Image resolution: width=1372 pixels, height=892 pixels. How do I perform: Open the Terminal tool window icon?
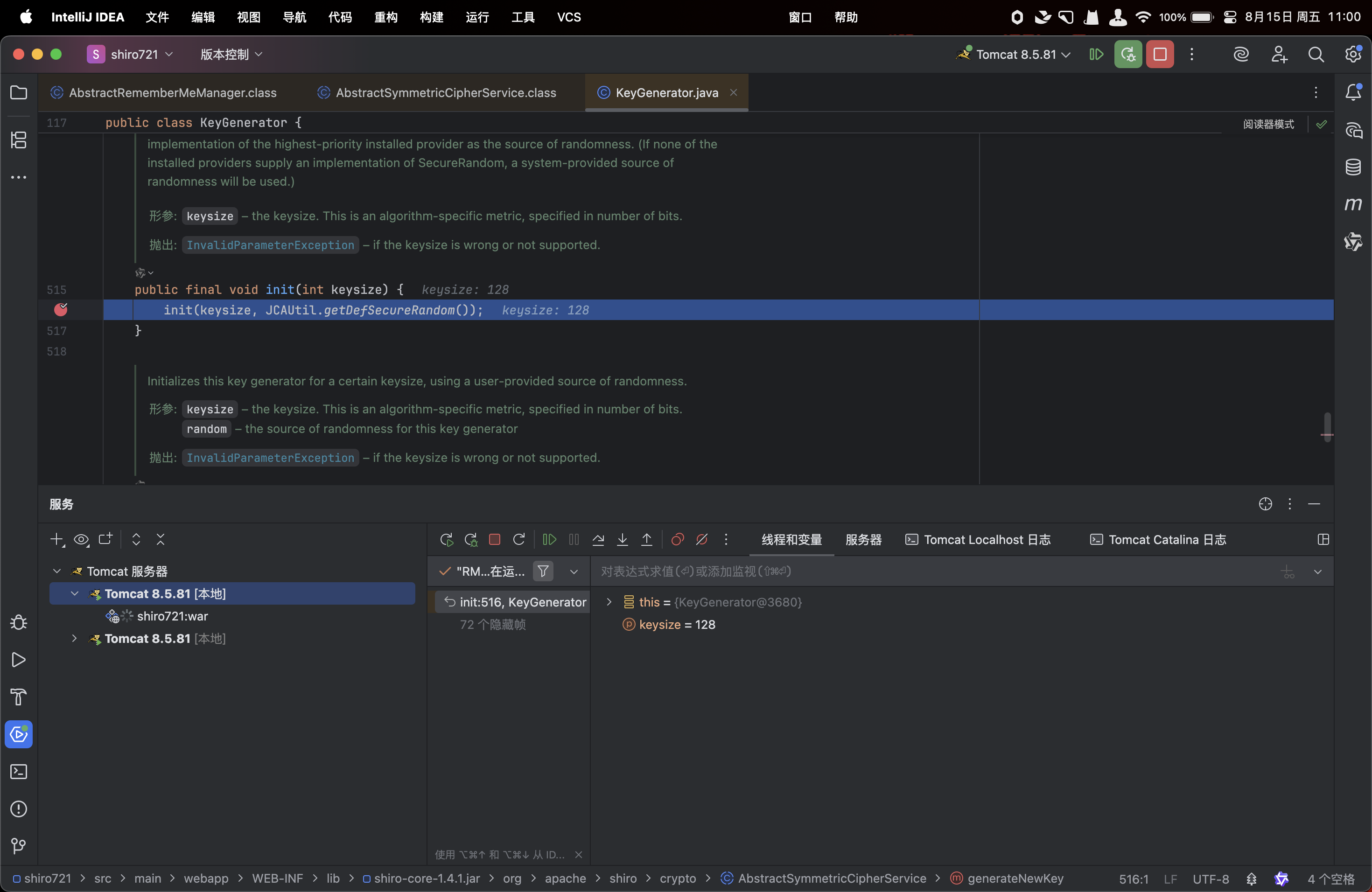19,772
